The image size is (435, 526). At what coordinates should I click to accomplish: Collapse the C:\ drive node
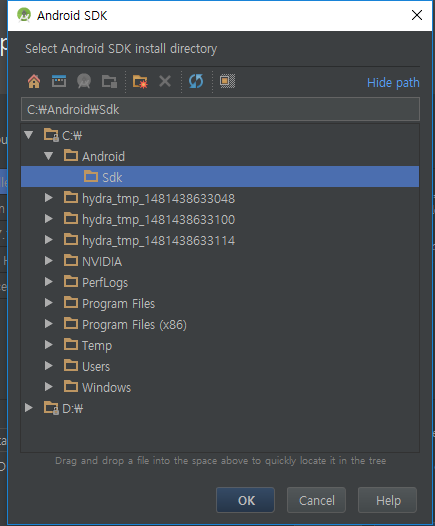[29, 135]
